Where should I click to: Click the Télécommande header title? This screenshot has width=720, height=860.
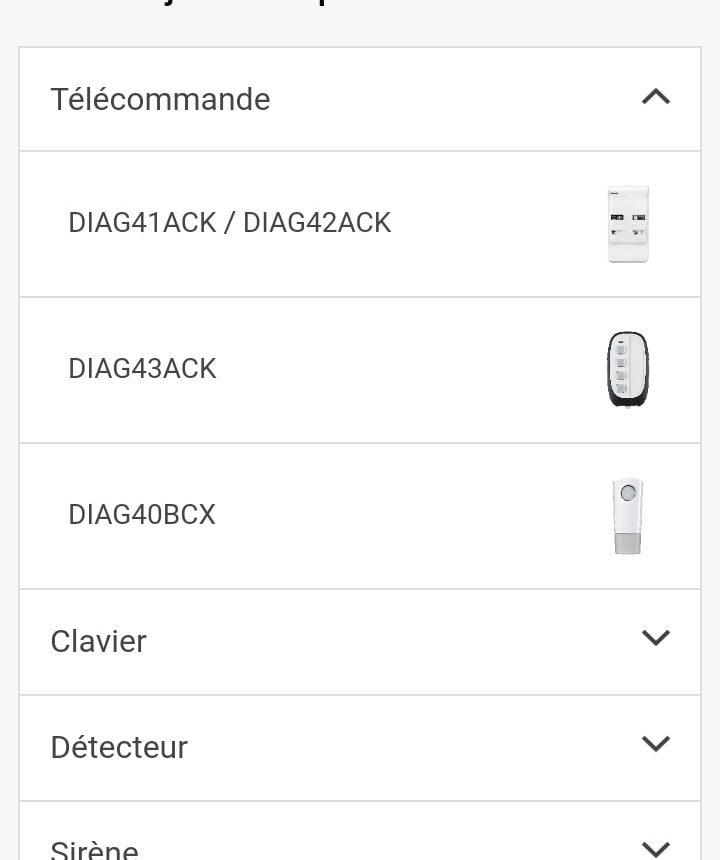[x=160, y=99]
